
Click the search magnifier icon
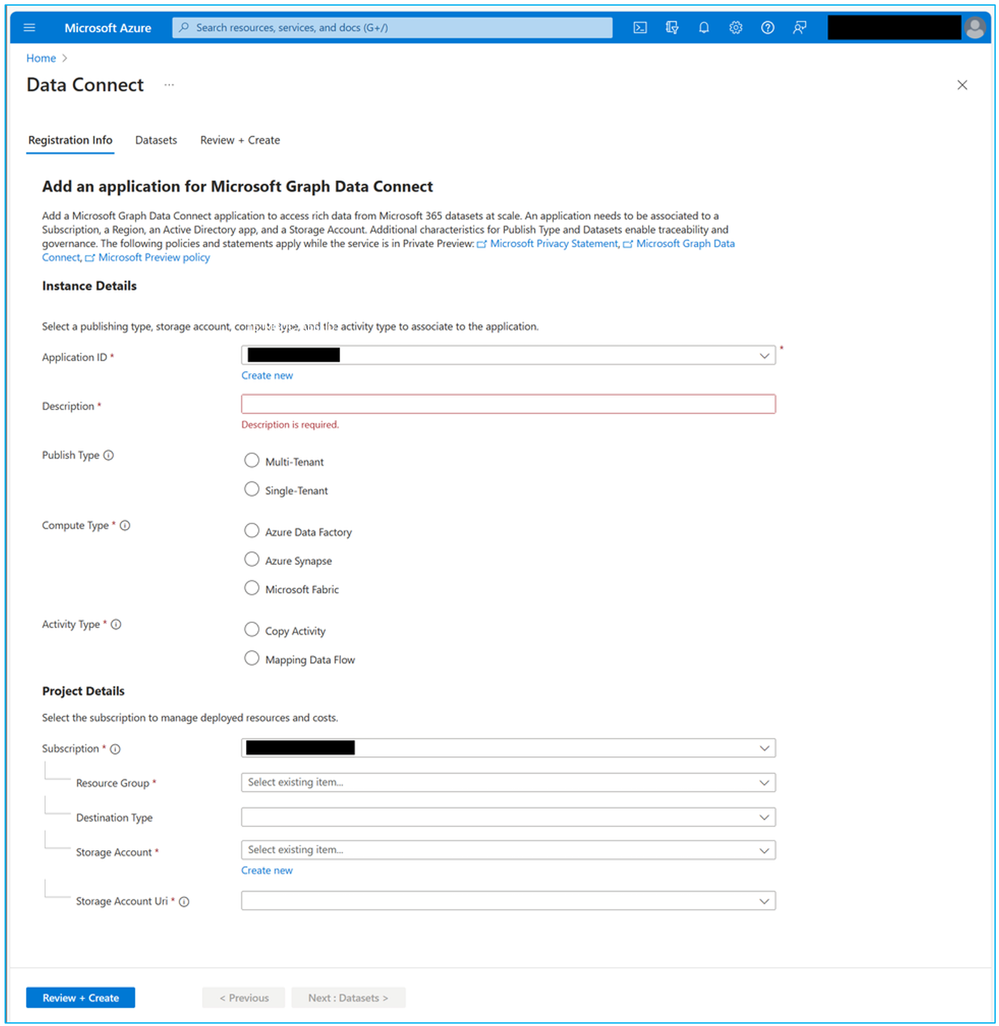coord(184,27)
